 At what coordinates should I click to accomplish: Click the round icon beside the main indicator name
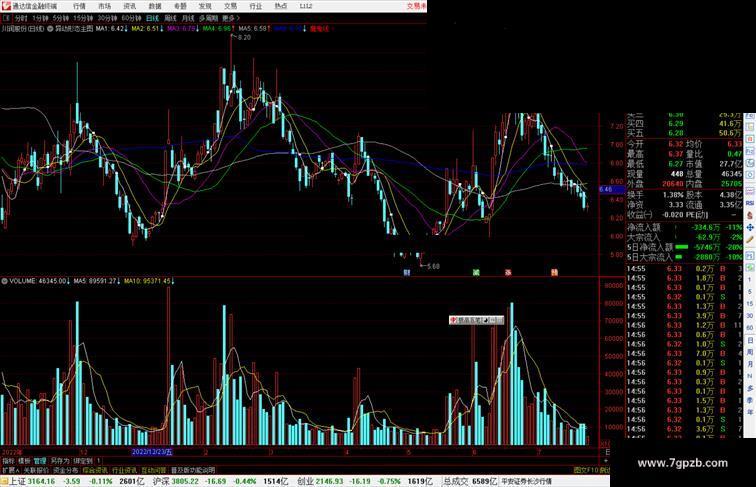[50, 29]
